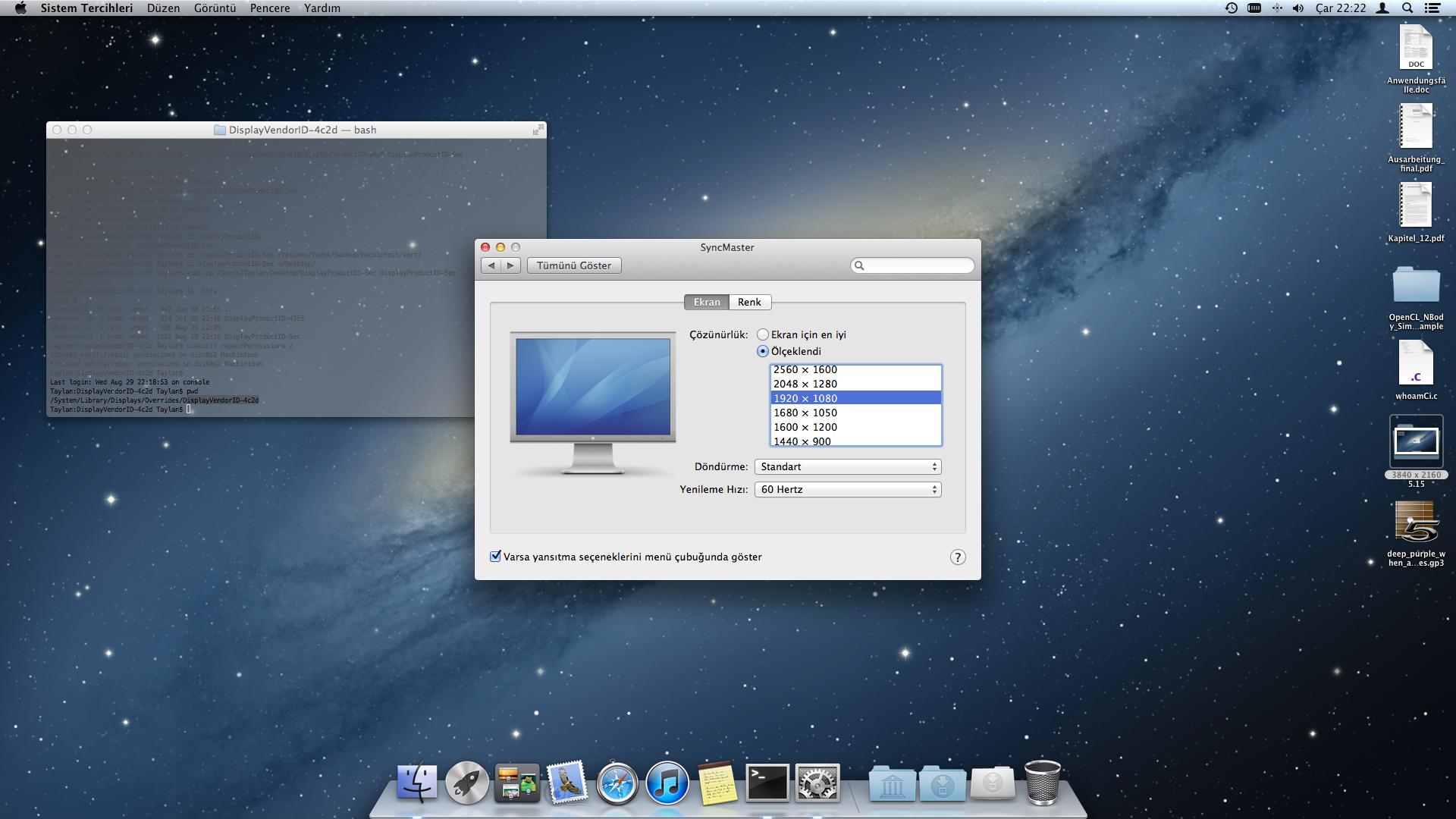Viewport: 1456px width, 819px height.
Task: Open the Trash in the dock
Action: click(1043, 783)
